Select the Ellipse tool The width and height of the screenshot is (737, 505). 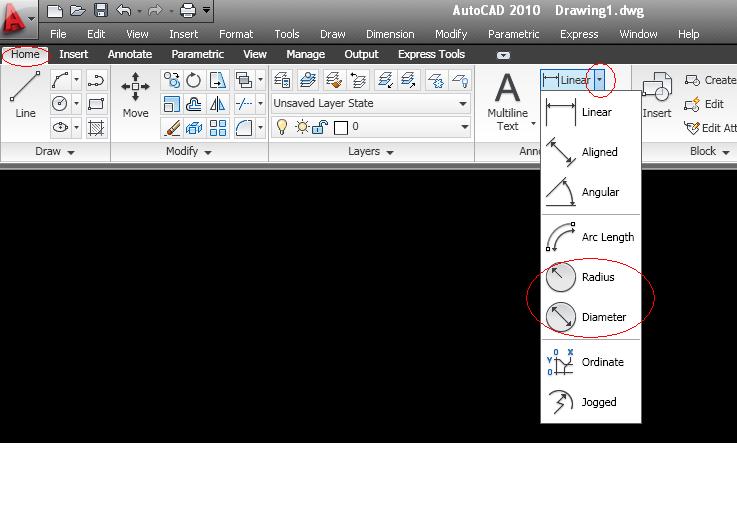(60, 127)
